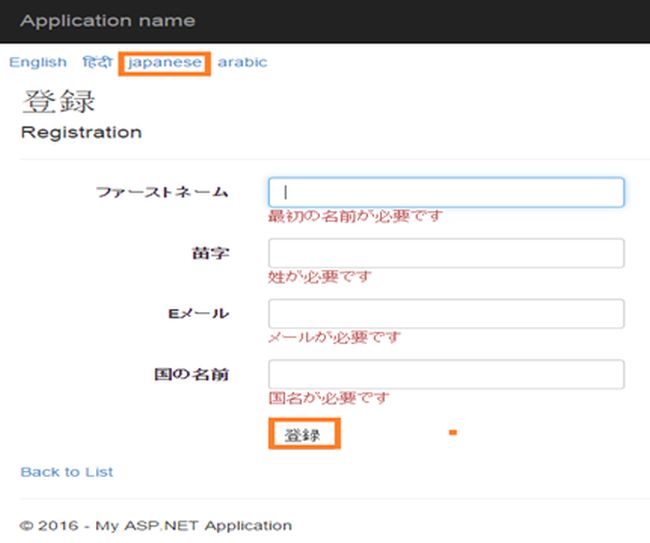Switch language to English
This screenshot has width=650, height=543.
38,62
